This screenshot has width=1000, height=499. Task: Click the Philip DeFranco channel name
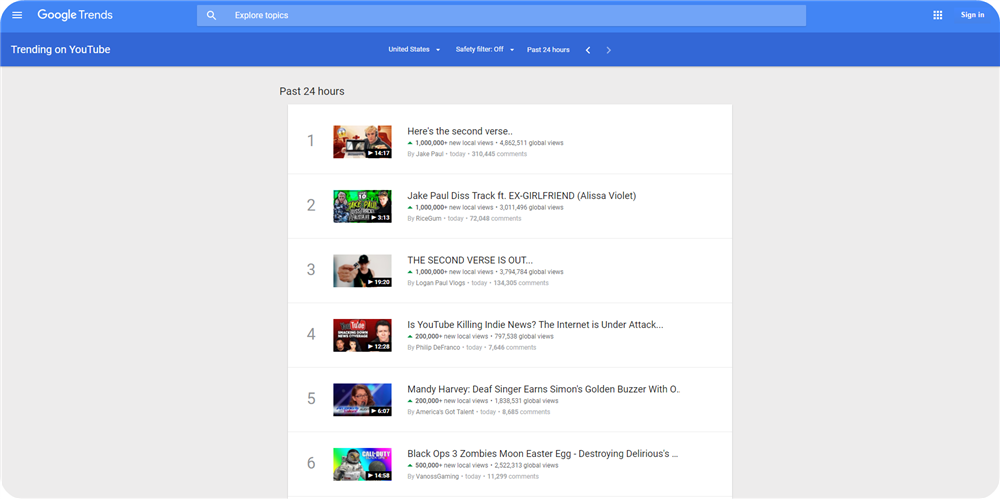tap(438, 348)
